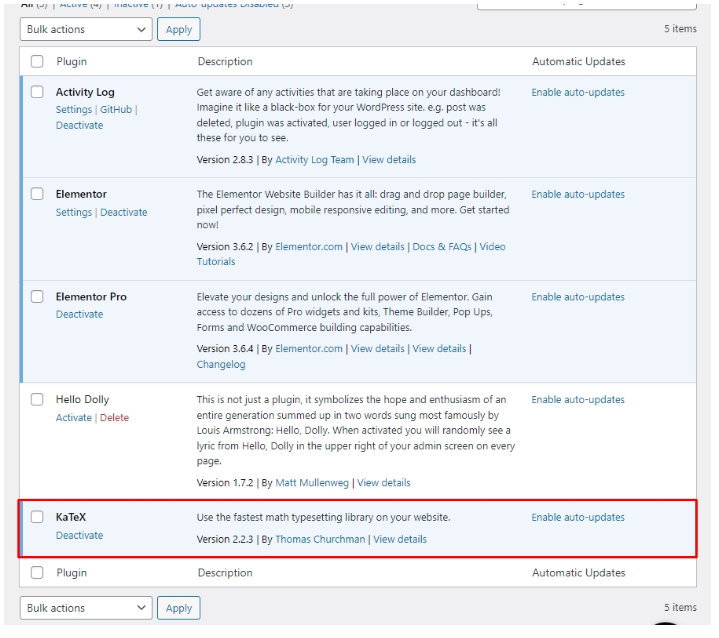Click the KaTeX plugin name

(71, 517)
